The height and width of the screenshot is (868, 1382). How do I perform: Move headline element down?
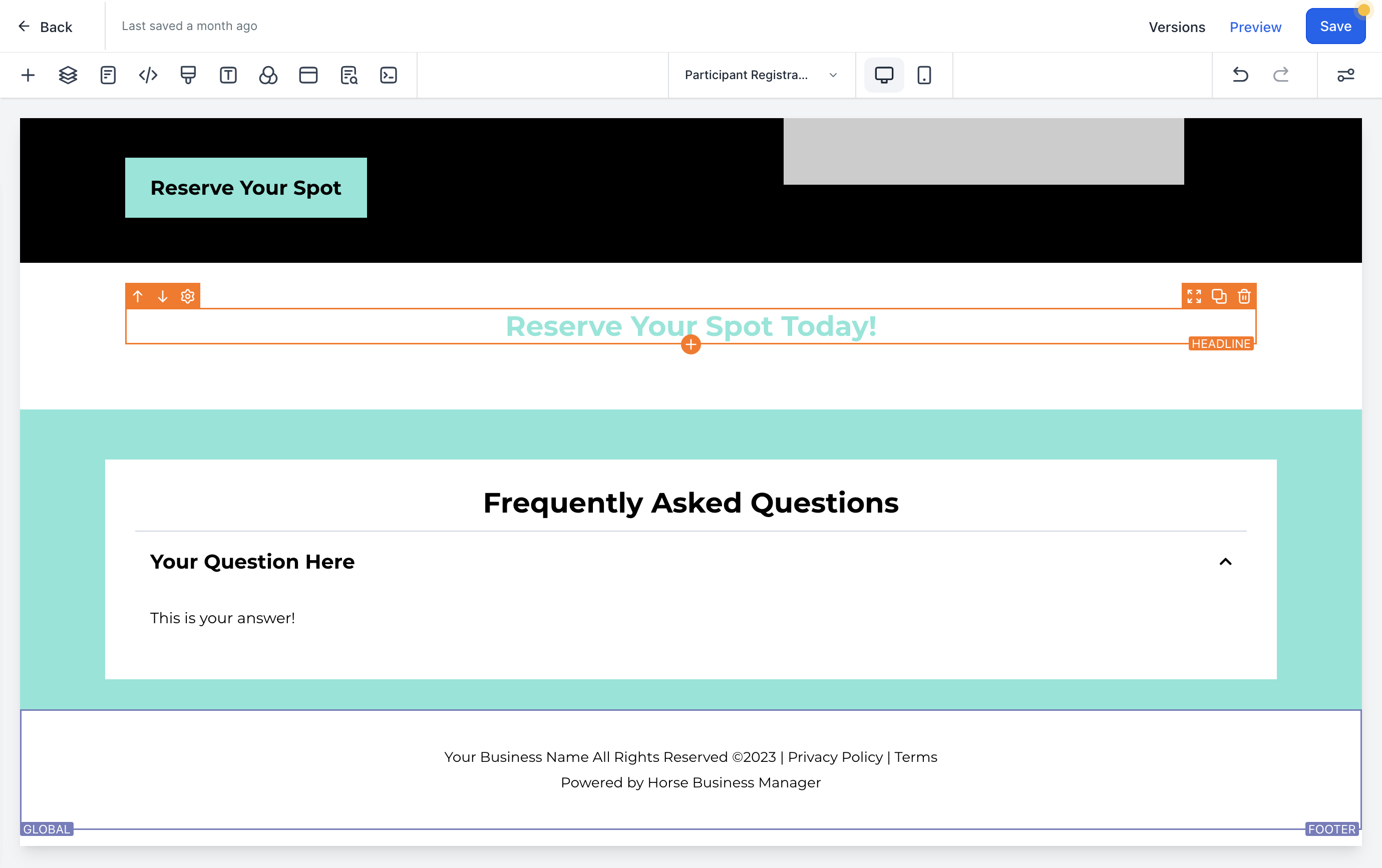[162, 296]
